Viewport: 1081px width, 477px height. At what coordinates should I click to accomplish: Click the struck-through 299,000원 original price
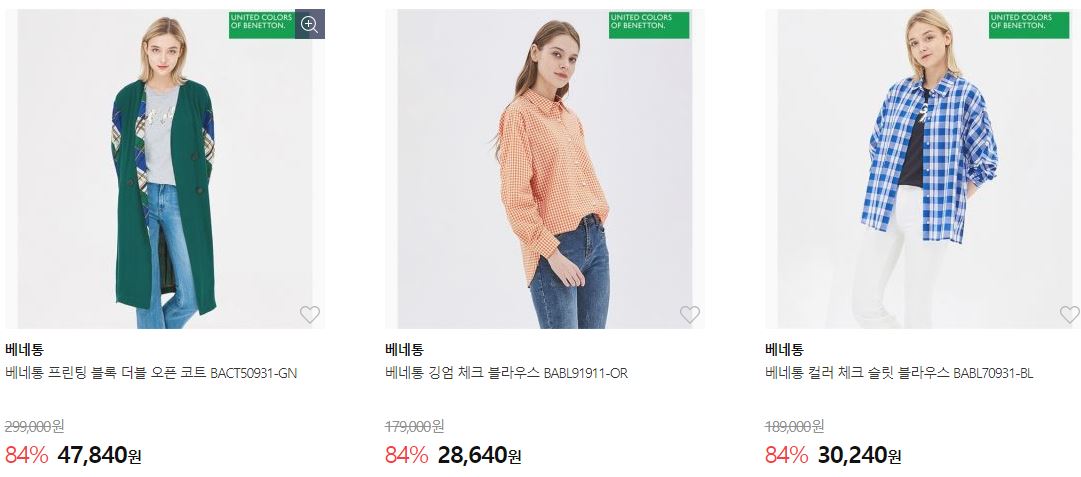click(x=34, y=427)
